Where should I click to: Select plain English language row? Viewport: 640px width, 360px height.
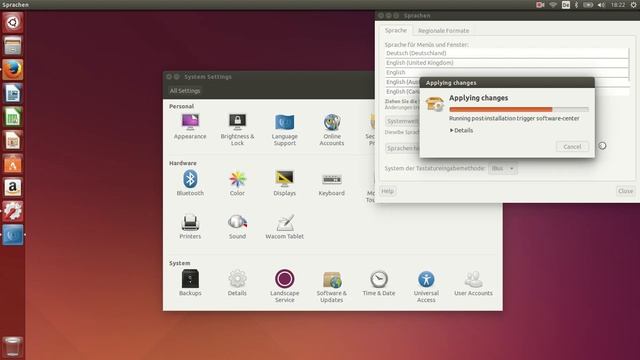[x=507, y=72]
